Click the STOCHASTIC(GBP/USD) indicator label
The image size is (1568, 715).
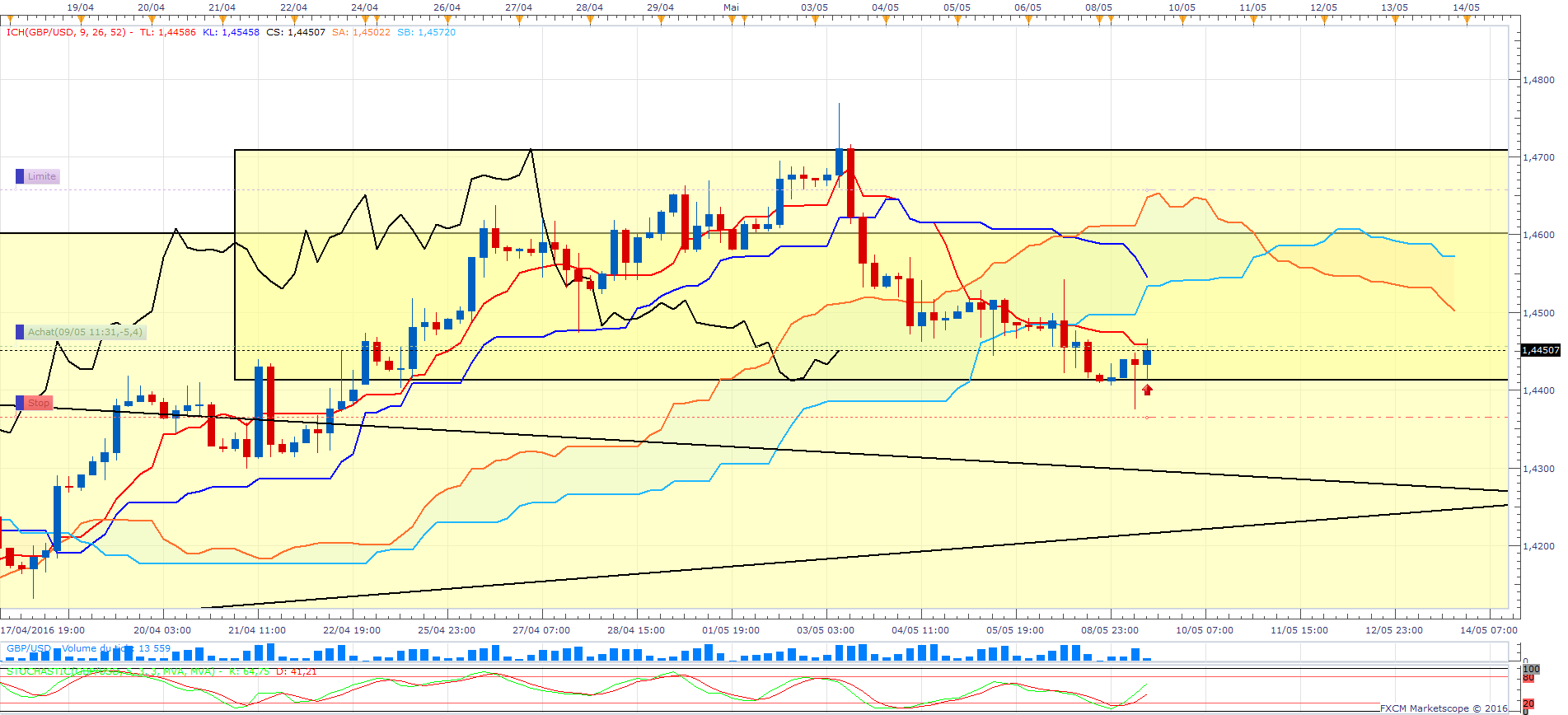[x=111, y=671]
